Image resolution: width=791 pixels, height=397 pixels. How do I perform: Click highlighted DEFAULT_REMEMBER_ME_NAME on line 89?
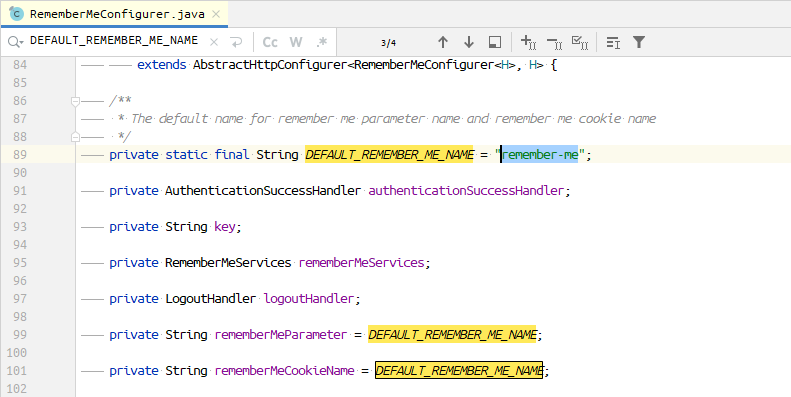click(x=389, y=154)
